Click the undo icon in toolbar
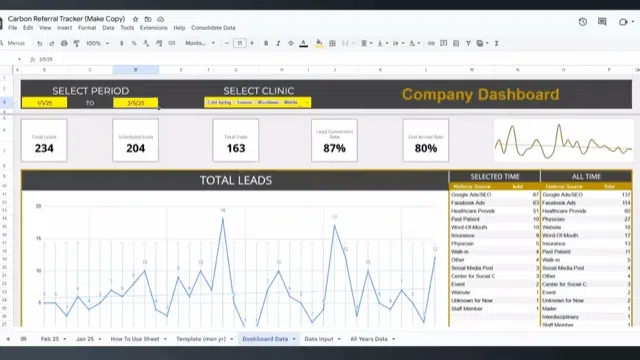The width and height of the screenshot is (640, 360). pyautogui.click(x=40, y=43)
